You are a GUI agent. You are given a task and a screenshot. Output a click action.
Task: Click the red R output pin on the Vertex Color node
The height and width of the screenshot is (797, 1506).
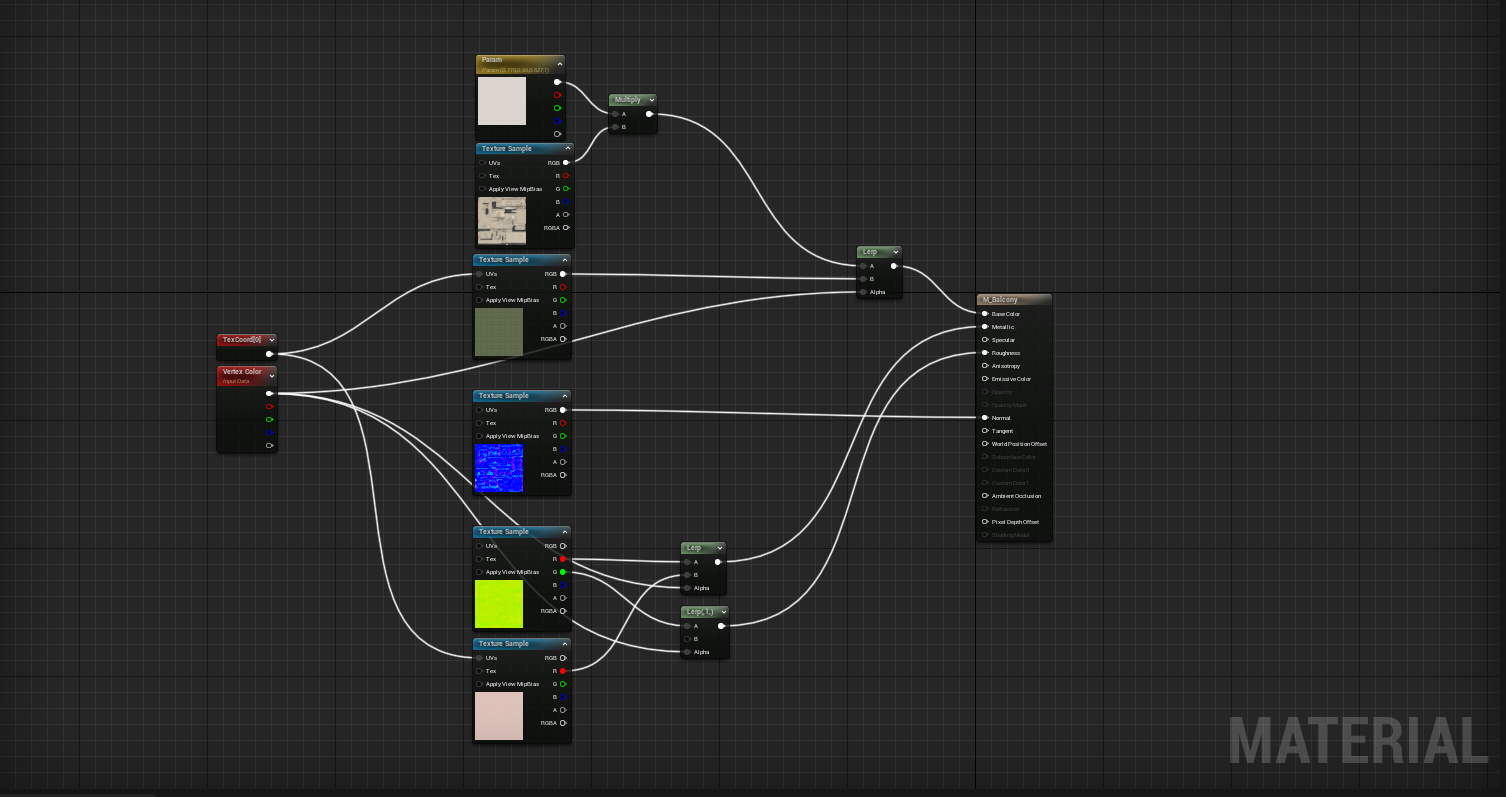click(x=271, y=406)
